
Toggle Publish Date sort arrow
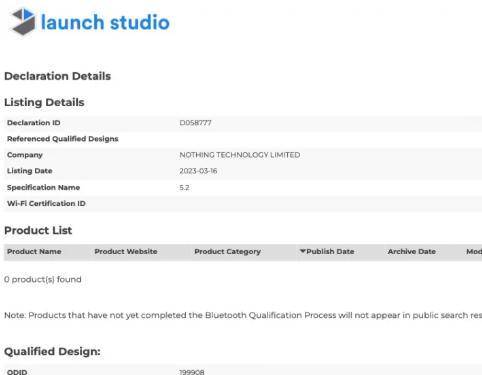303,251
